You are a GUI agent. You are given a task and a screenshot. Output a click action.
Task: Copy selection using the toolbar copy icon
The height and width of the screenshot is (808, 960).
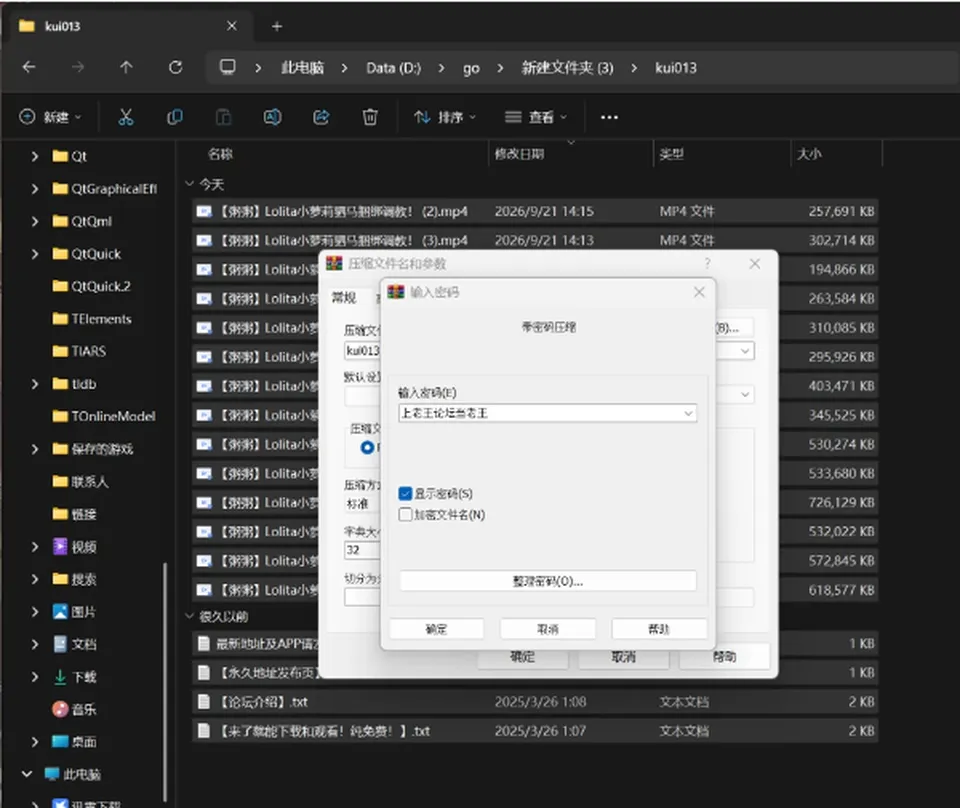174,117
